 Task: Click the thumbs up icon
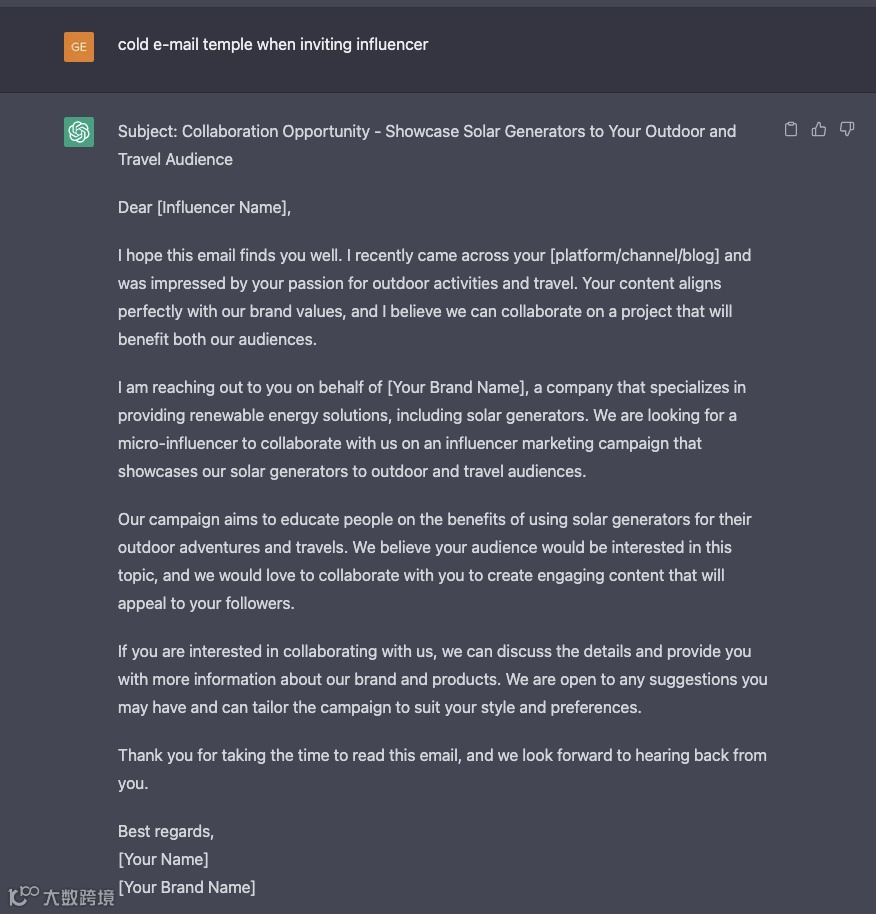click(819, 129)
